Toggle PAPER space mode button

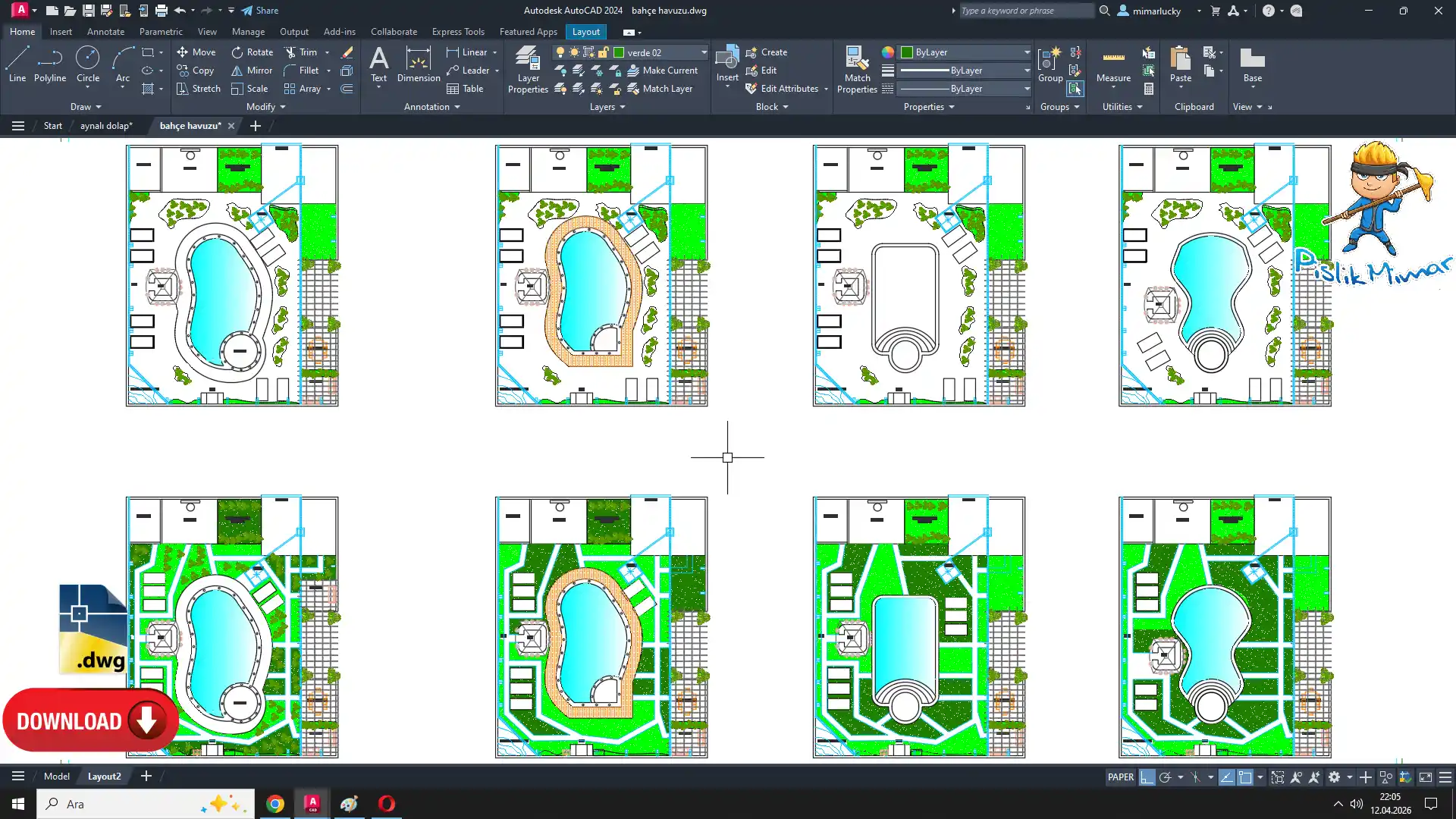1120,777
